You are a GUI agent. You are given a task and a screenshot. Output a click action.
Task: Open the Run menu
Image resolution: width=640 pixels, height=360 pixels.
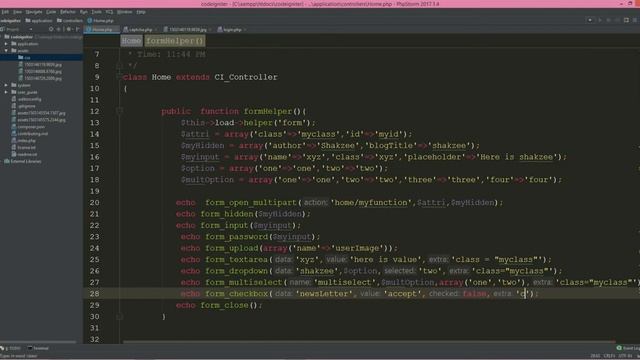84,12
